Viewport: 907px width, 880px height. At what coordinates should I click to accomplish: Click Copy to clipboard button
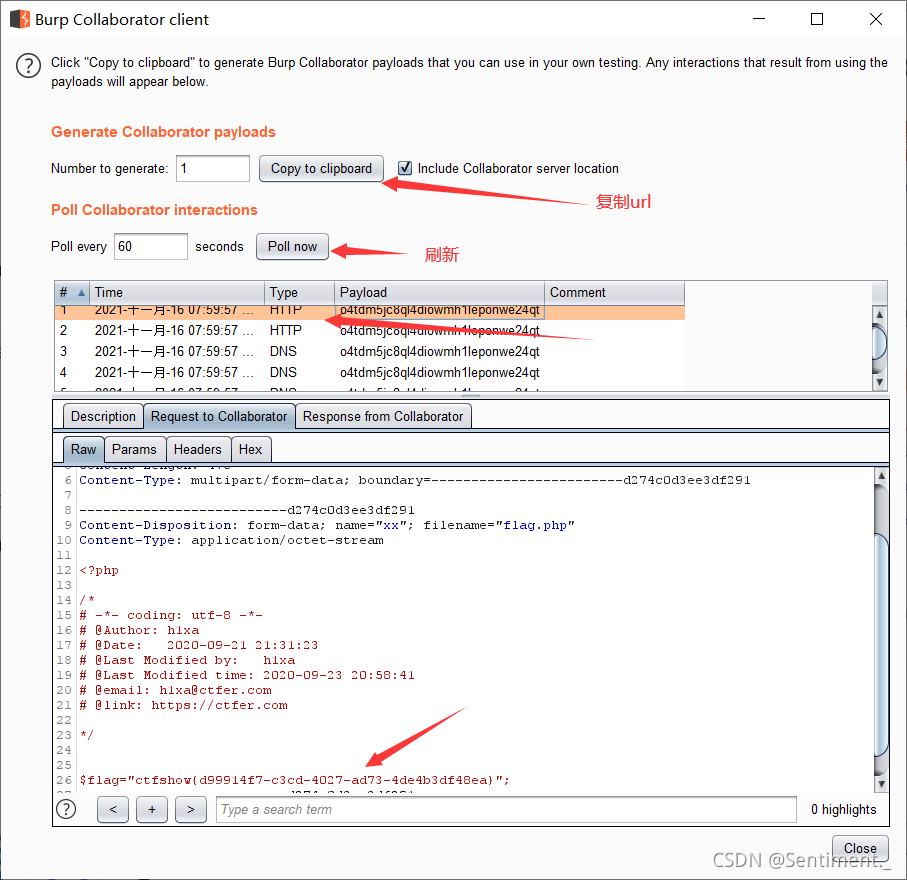(321, 168)
